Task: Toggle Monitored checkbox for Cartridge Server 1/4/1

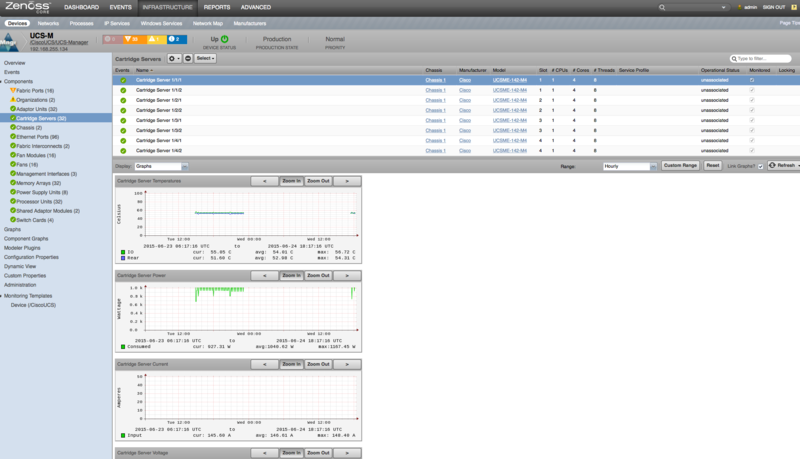Action: click(752, 141)
